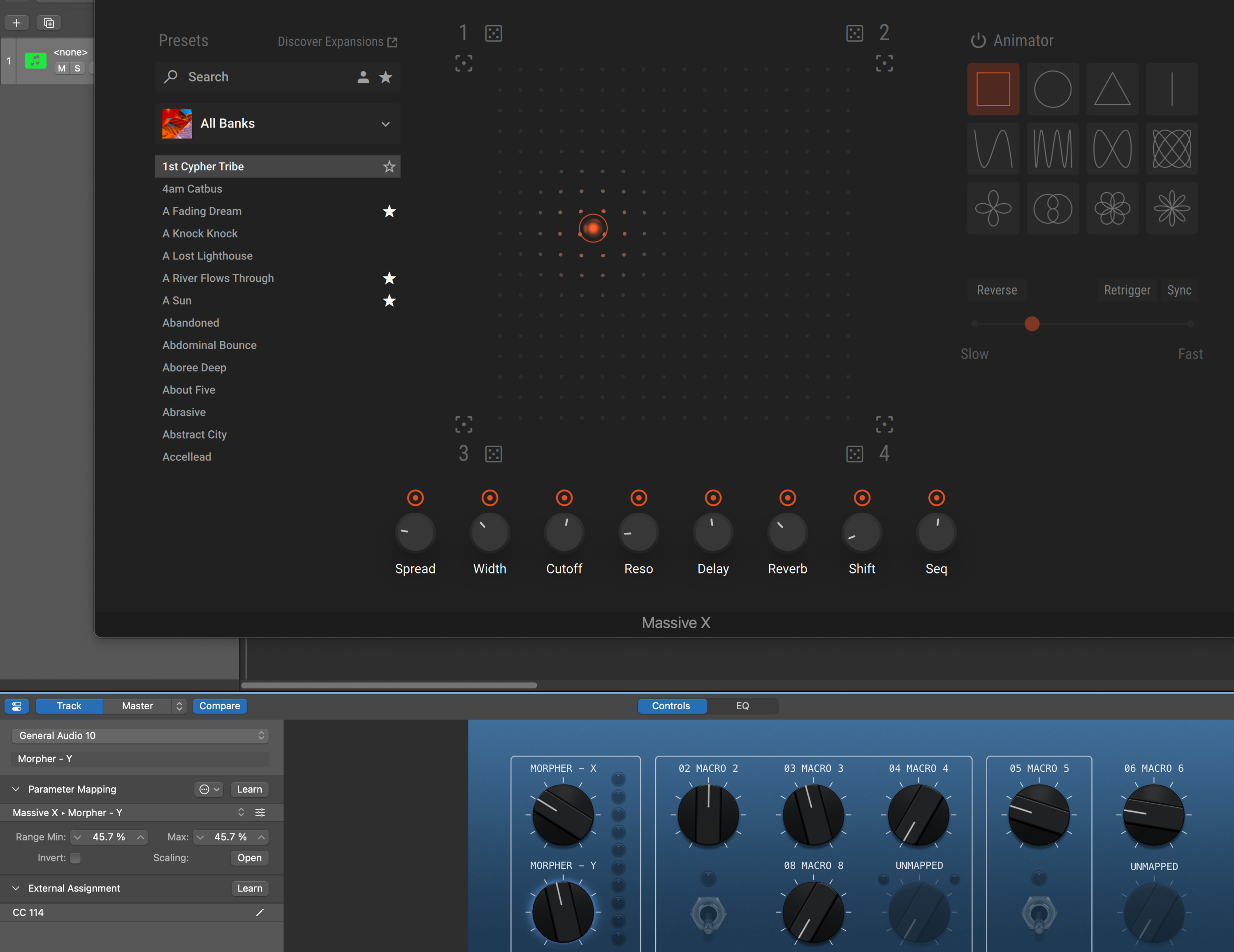Screen dimensions: 1234x952
Task: Click Learn in Parameter Mapping
Action: pos(249,789)
